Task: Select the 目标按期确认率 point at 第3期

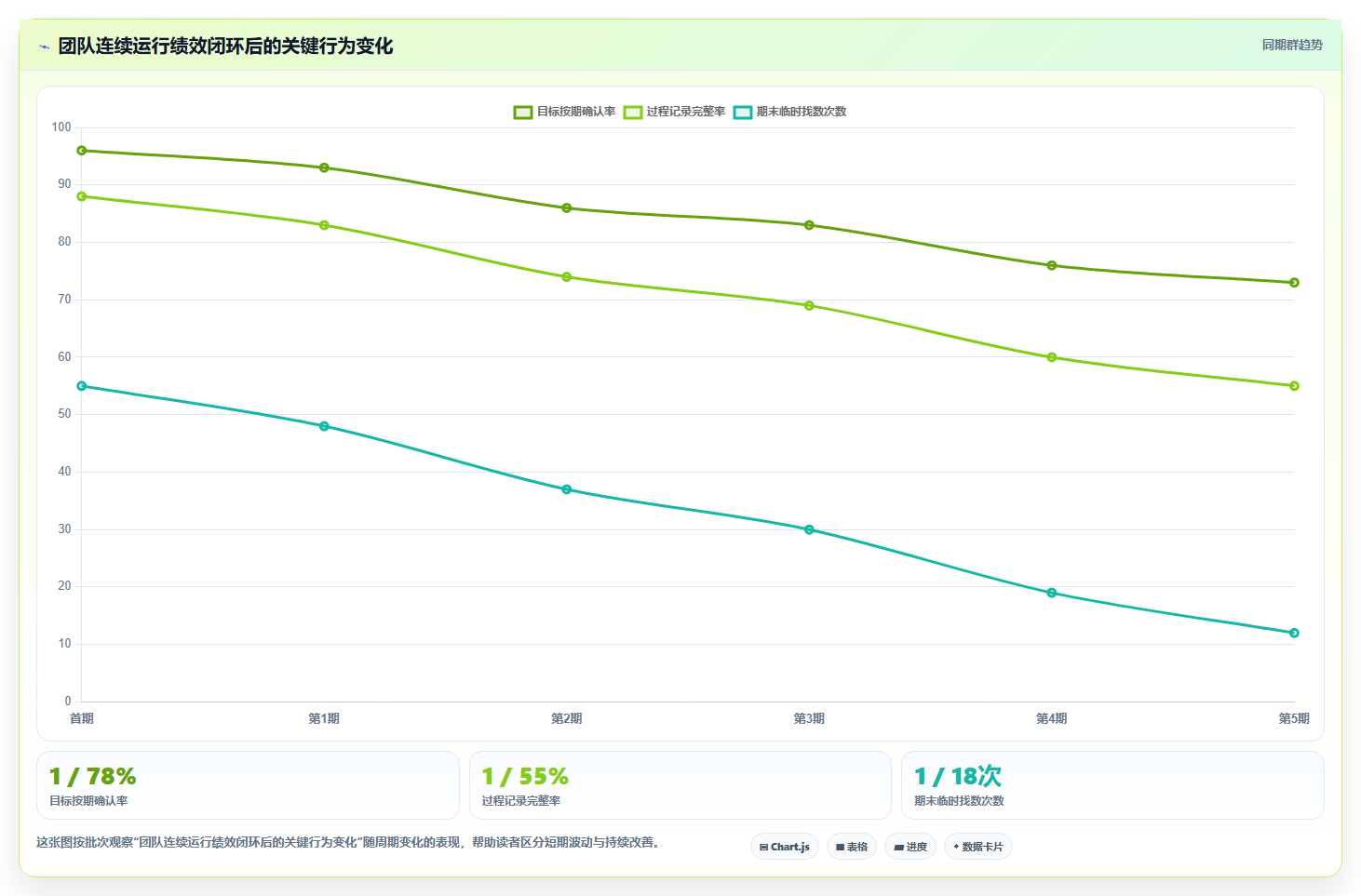Action: click(x=809, y=225)
